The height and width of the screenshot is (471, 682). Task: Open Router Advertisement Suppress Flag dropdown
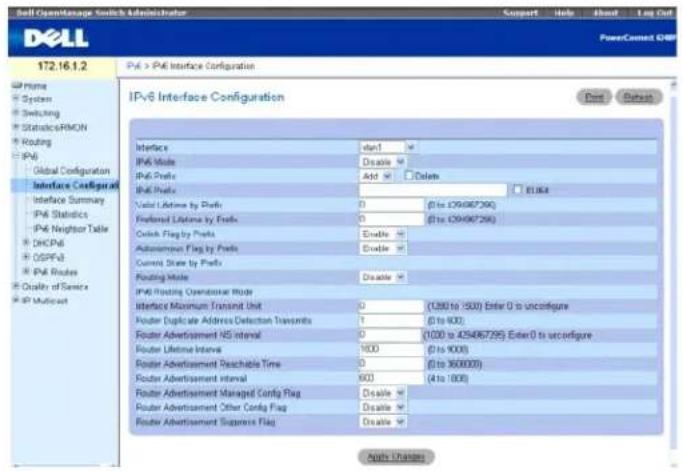382,421
